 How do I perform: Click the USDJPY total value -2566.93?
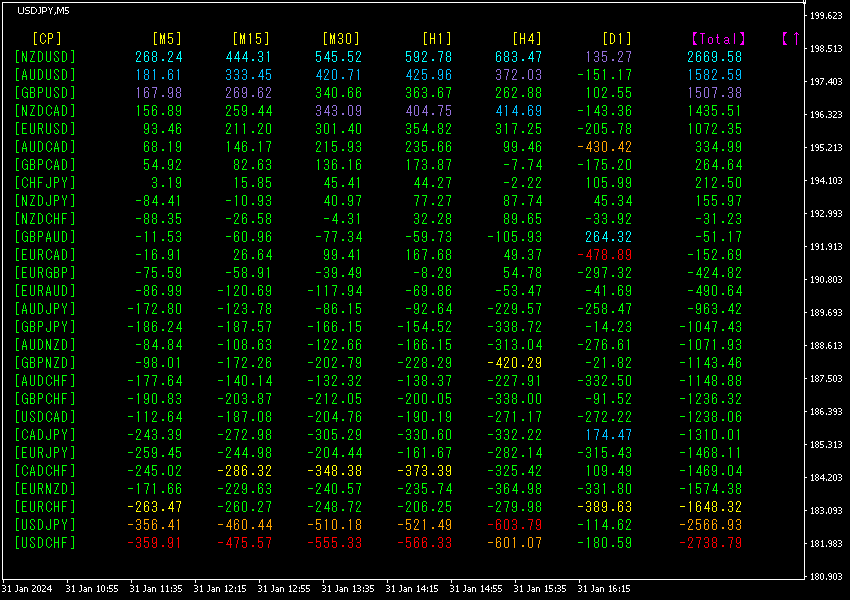coord(710,525)
